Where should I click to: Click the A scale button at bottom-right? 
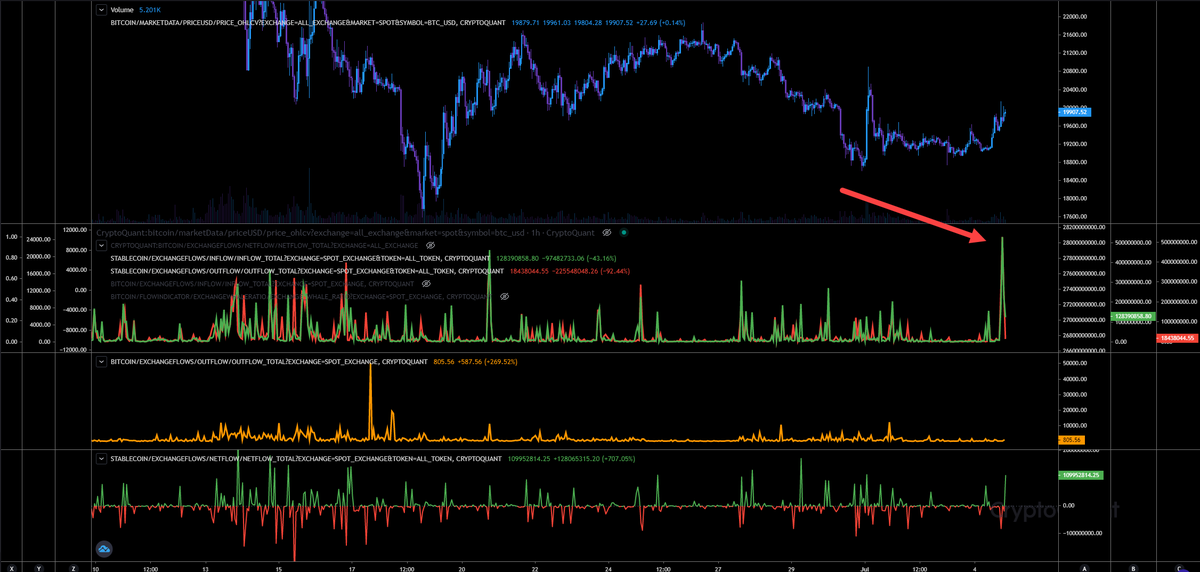click(x=1084, y=566)
